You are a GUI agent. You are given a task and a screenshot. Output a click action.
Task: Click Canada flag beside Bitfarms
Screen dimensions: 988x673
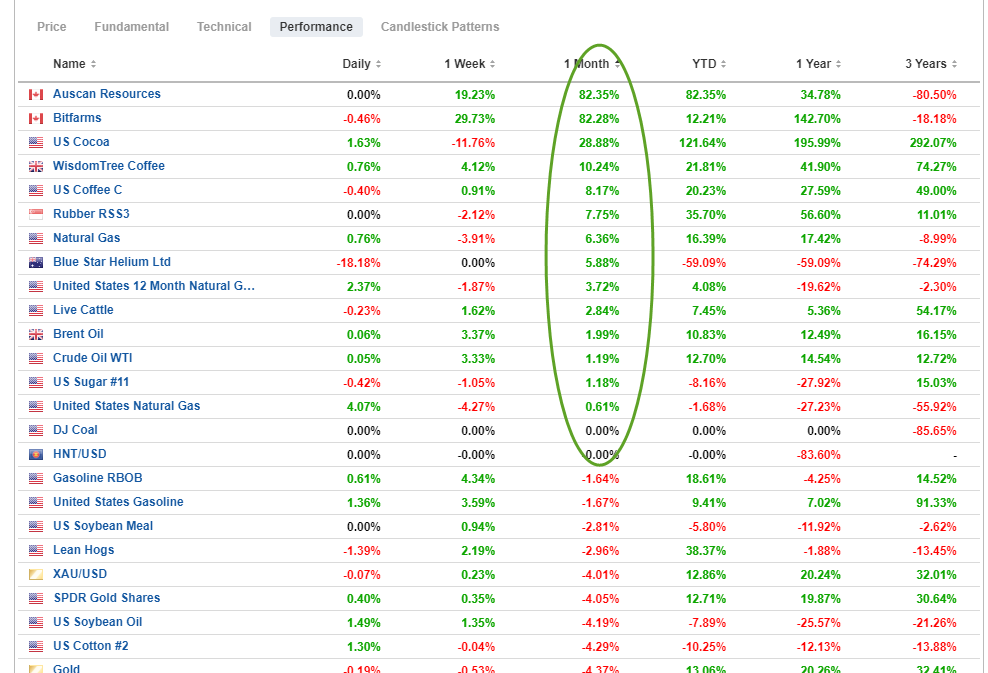pyautogui.click(x=36, y=118)
